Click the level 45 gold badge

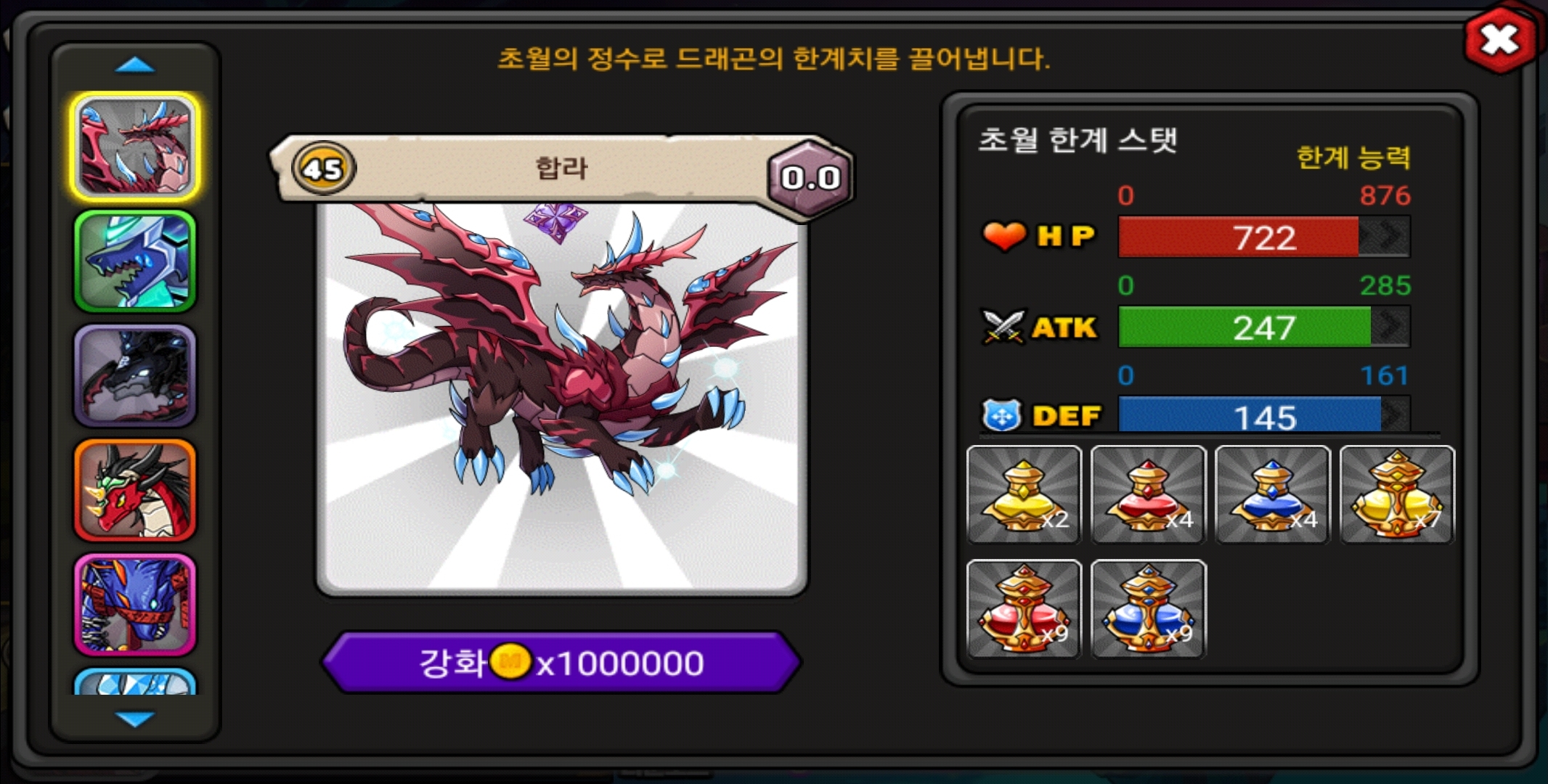click(x=323, y=168)
